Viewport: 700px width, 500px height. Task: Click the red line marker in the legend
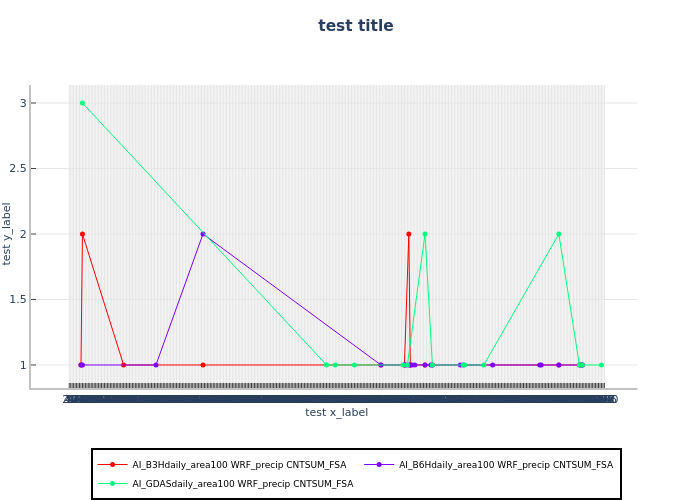(x=112, y=465)
